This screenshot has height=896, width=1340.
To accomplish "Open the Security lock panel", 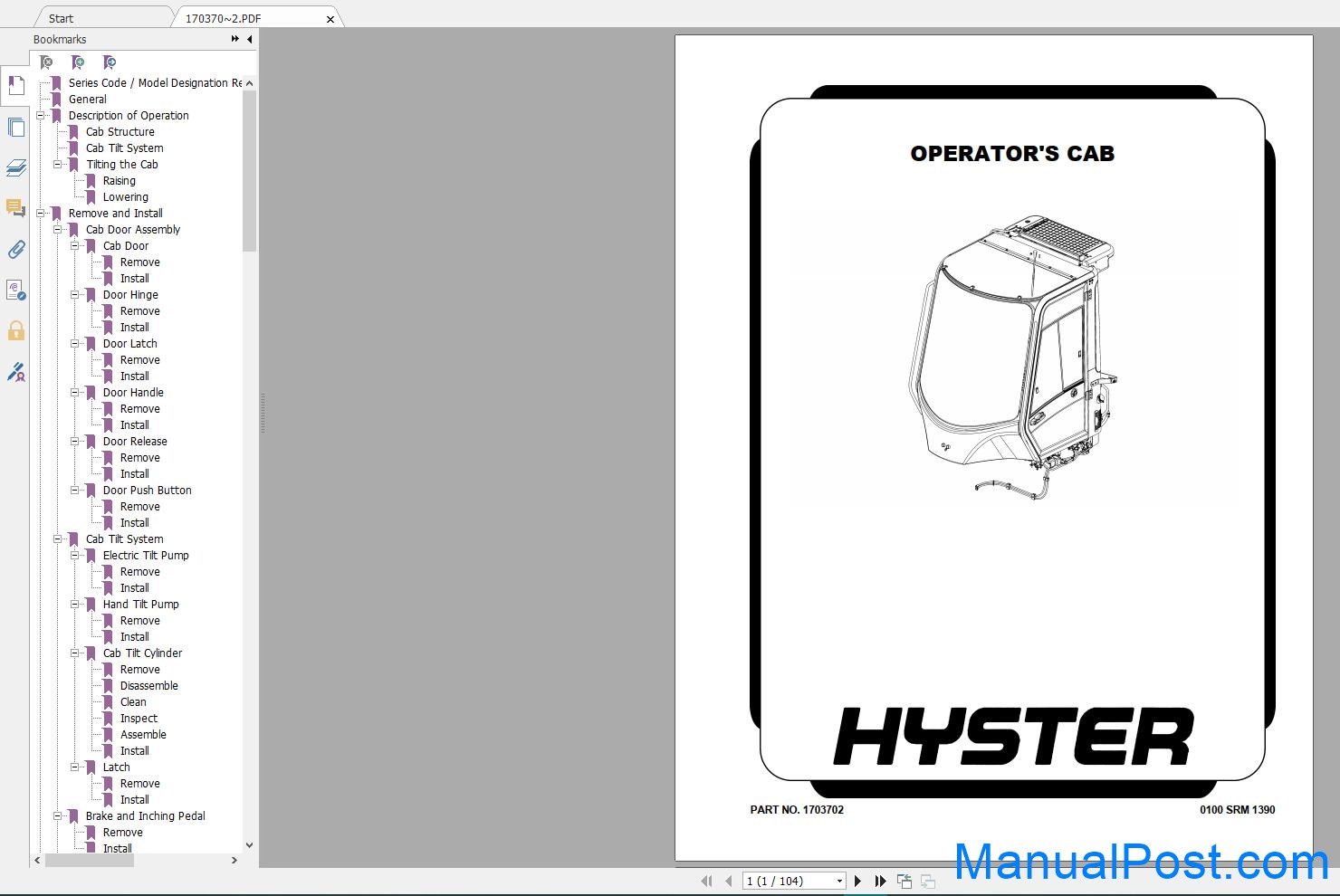I will (x=15, y=330).
